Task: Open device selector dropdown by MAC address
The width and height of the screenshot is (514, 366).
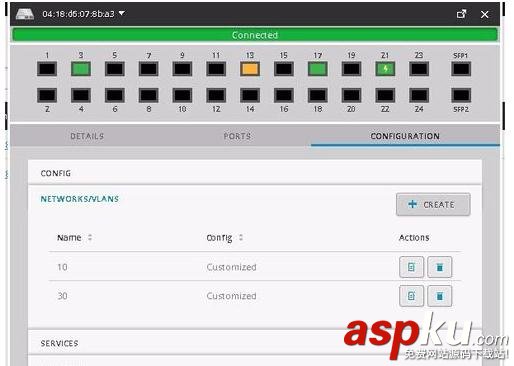Action: click(83, 14)
